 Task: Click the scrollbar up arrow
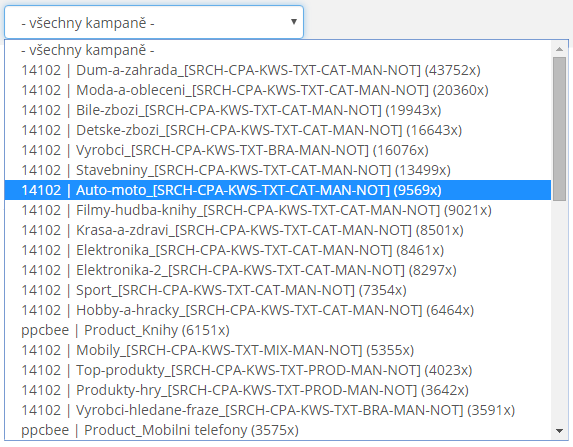[559, 49]
